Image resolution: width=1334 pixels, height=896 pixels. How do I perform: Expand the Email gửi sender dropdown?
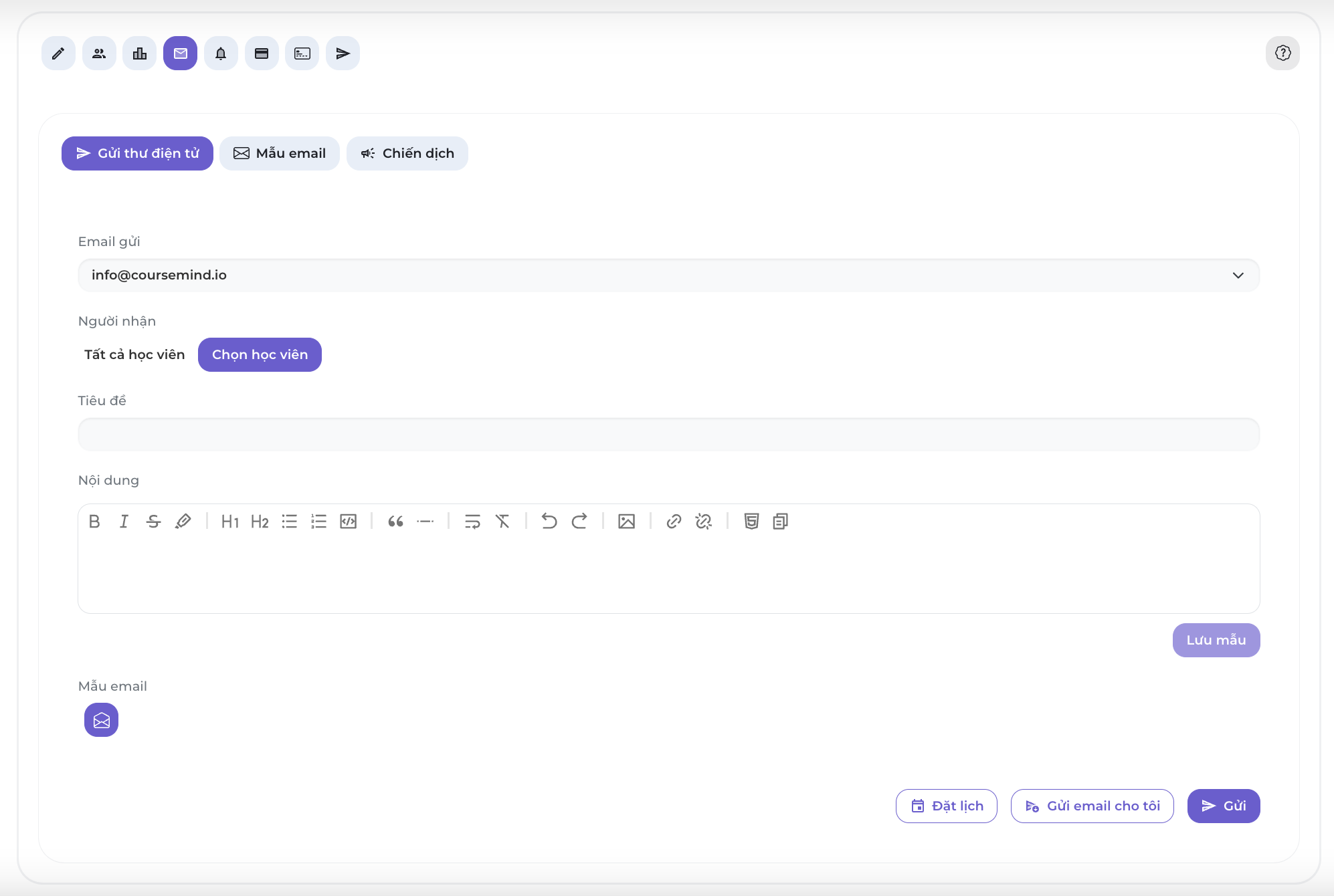[x=669, y=275]
